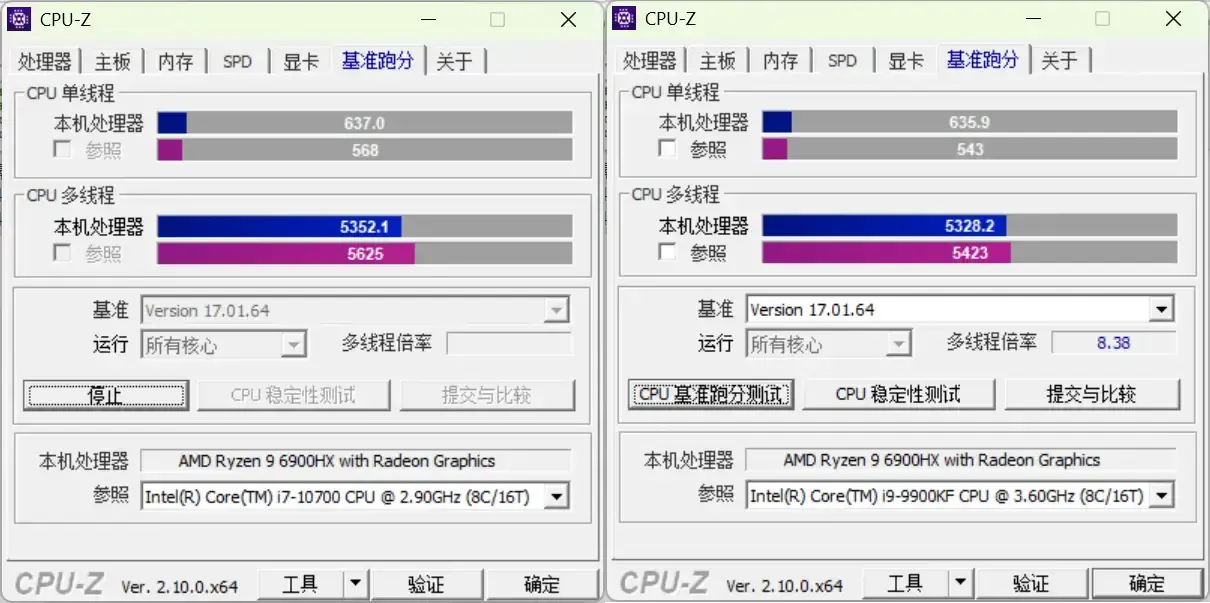Click greyed CPU 稳定性测试 in left window

293,395
